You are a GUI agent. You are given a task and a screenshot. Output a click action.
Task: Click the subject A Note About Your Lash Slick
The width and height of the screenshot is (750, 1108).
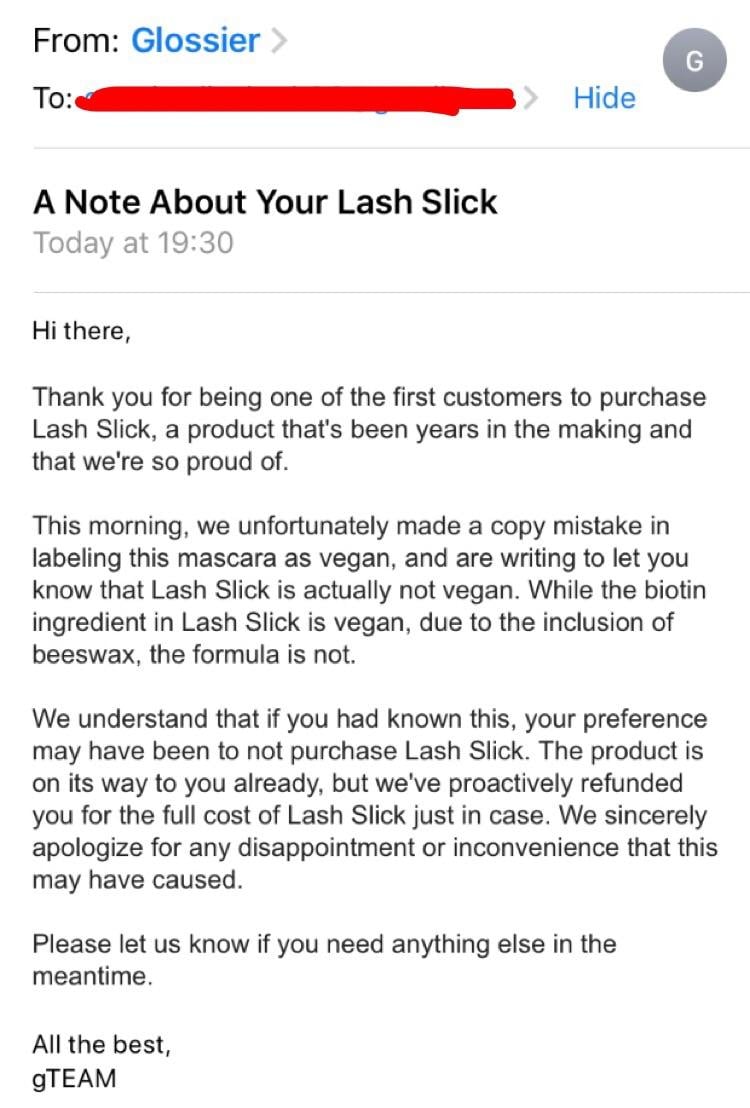point(265,202)
